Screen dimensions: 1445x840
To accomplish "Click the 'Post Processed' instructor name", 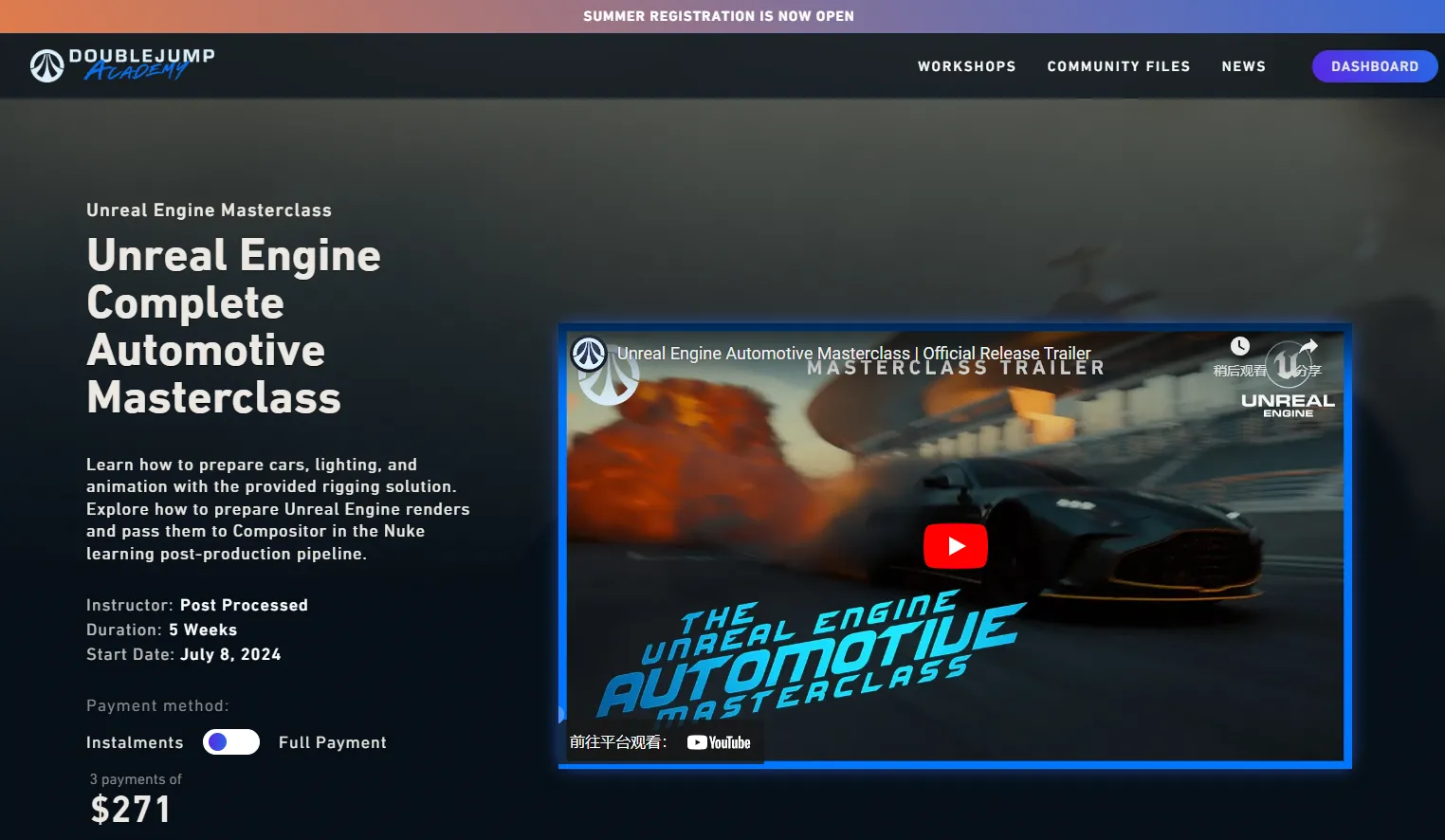I will (244, 605).
